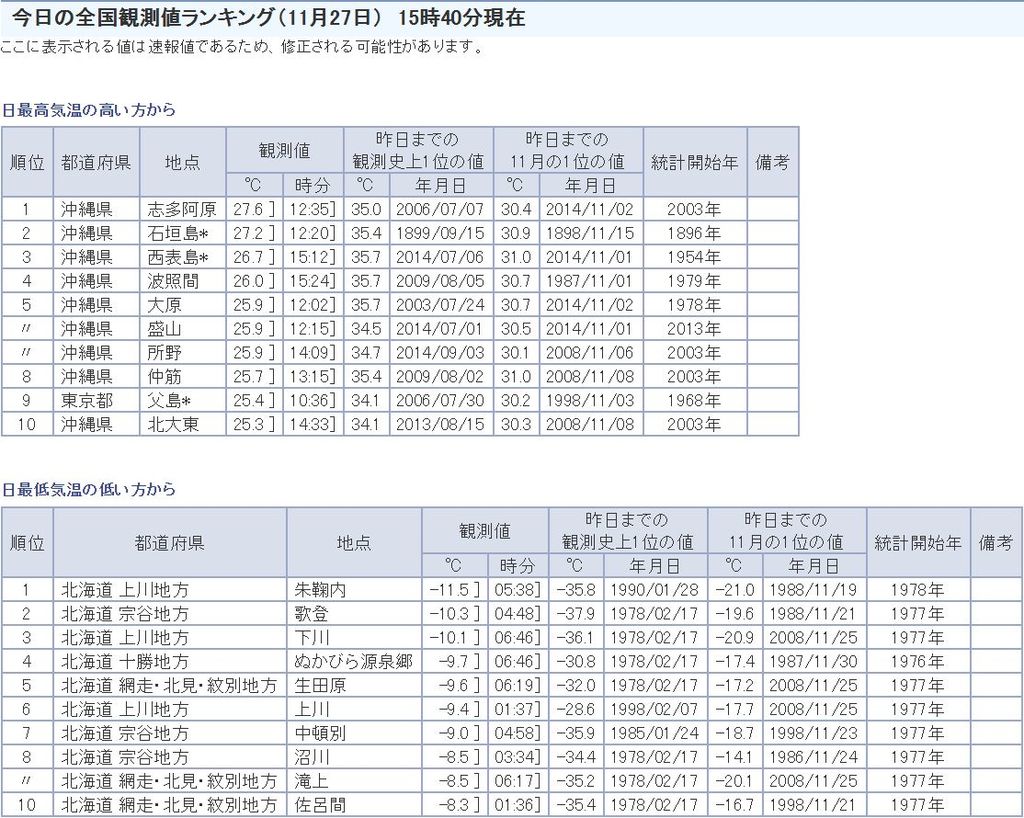Click the ぬかびら源泉郷 station cell

[x=354, y=661]
